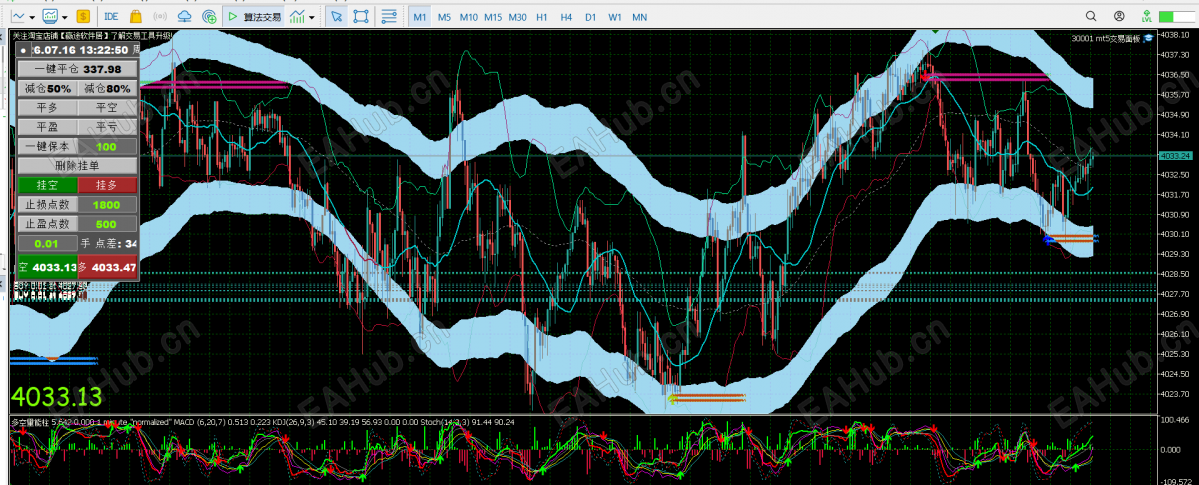Open the chart type line icon
This screenshot has width=1199, height=485.
coord(18,15)
